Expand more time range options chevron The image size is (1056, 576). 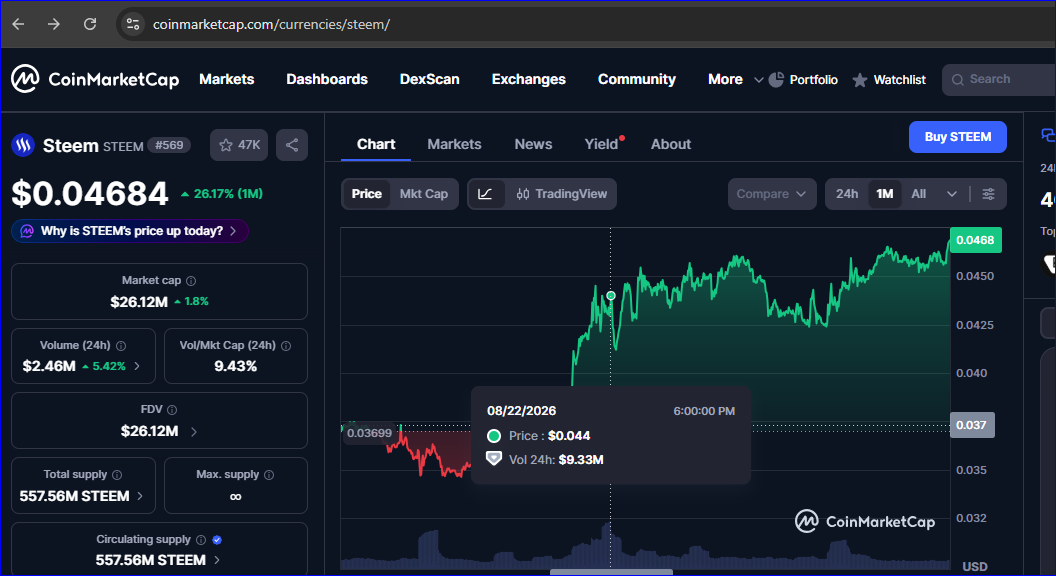(x=952, y=194)
